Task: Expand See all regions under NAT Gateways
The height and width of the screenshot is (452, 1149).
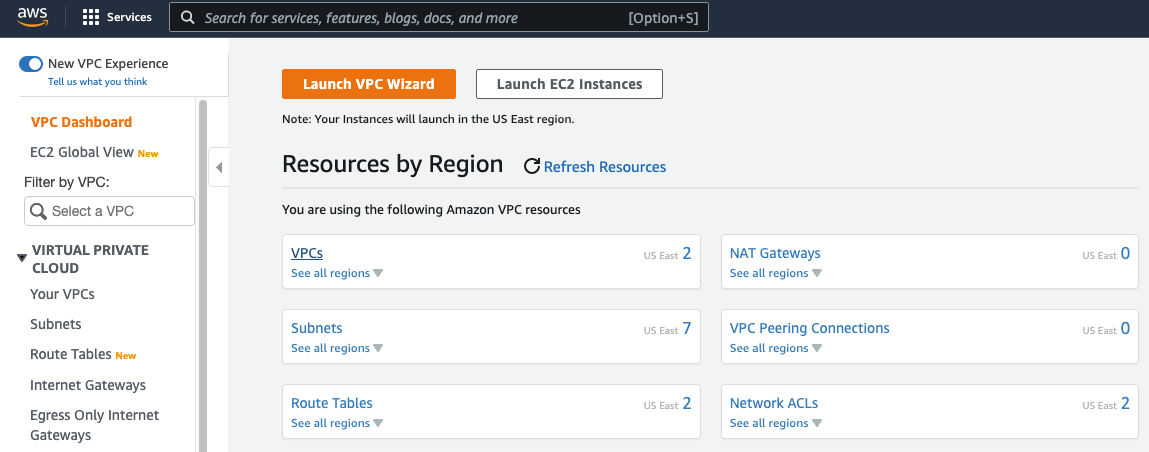Action: coord(775,273)
